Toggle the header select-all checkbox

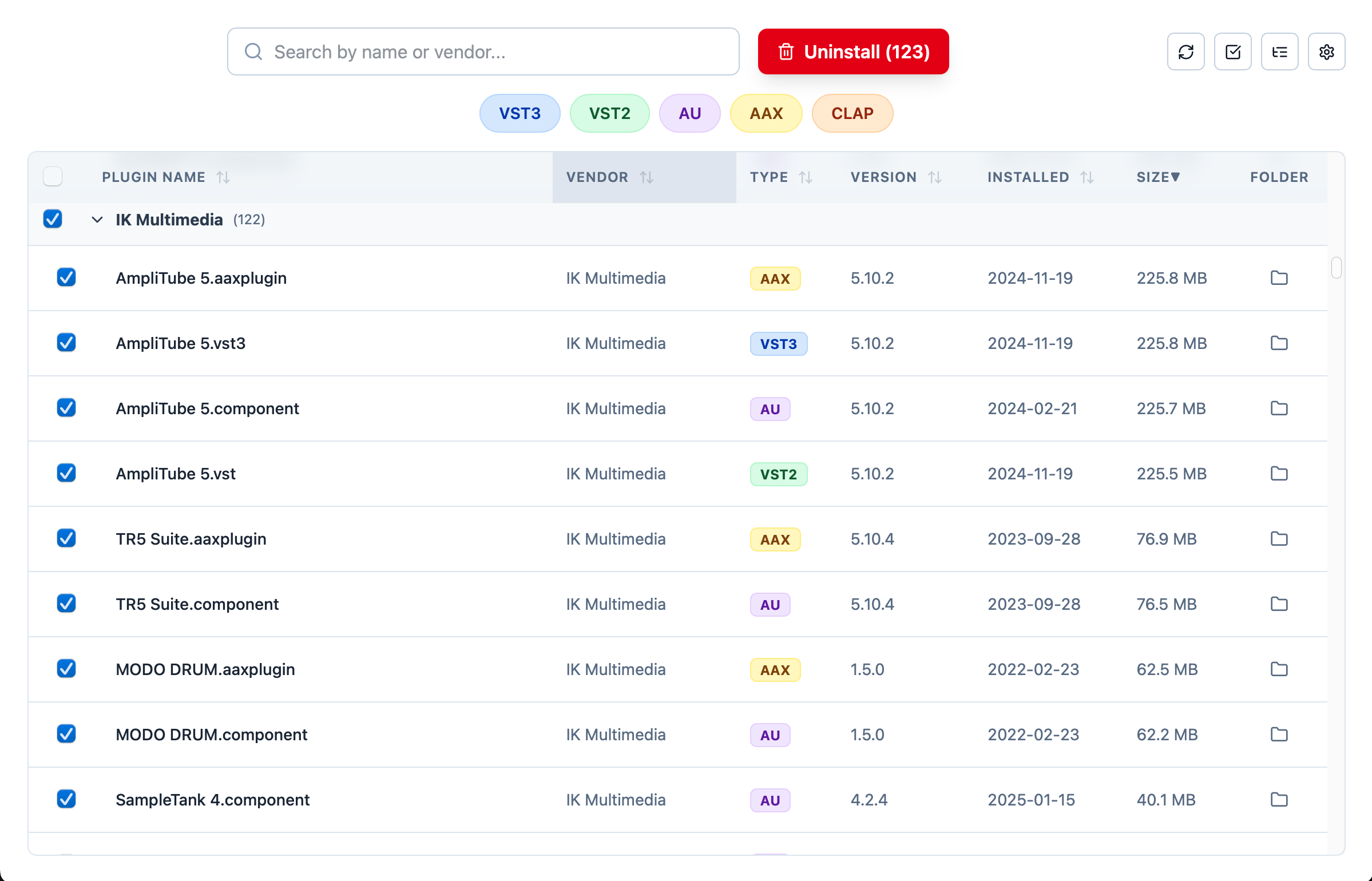point(53,176)
